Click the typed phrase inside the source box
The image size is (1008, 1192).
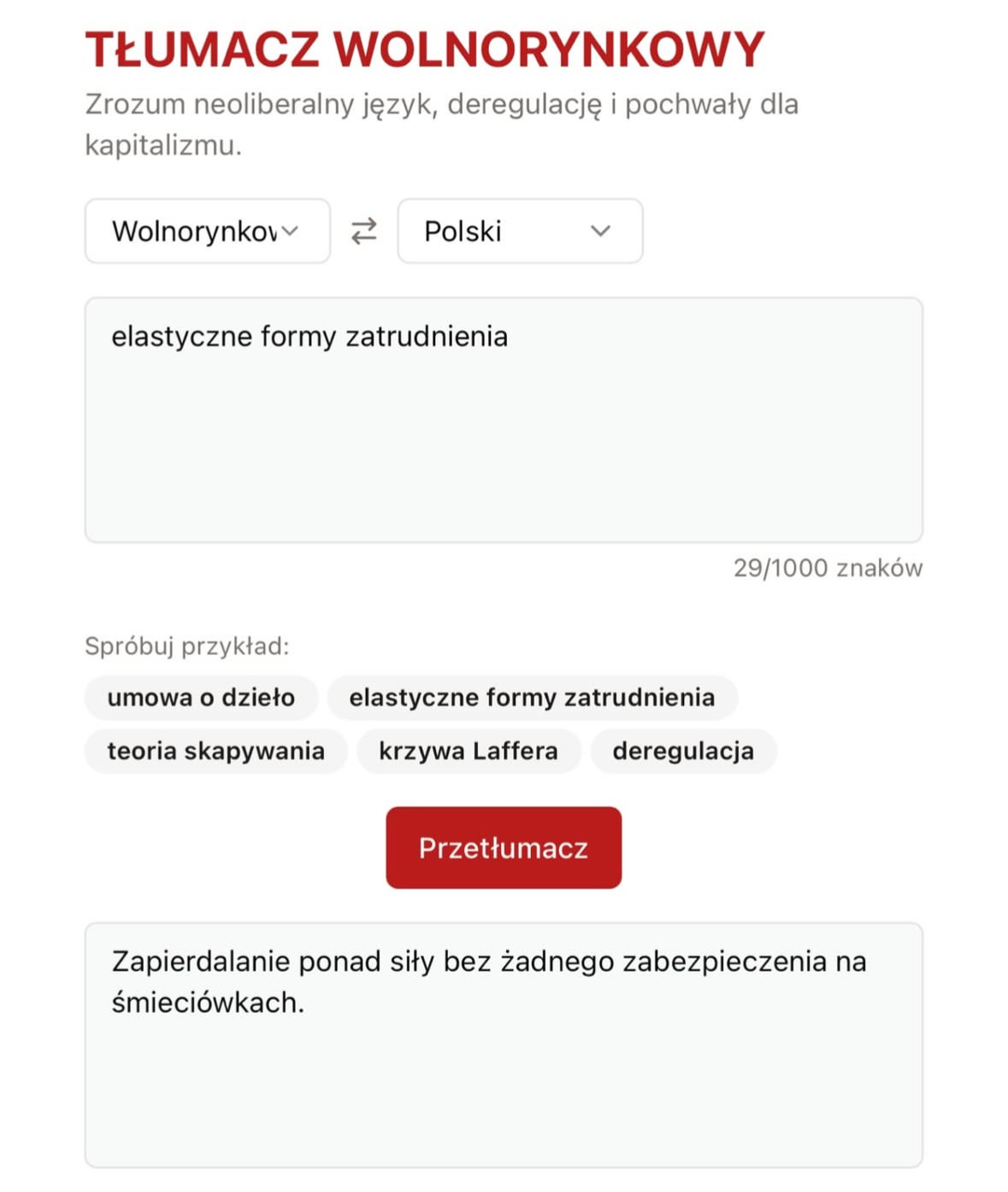pos(309,337)
